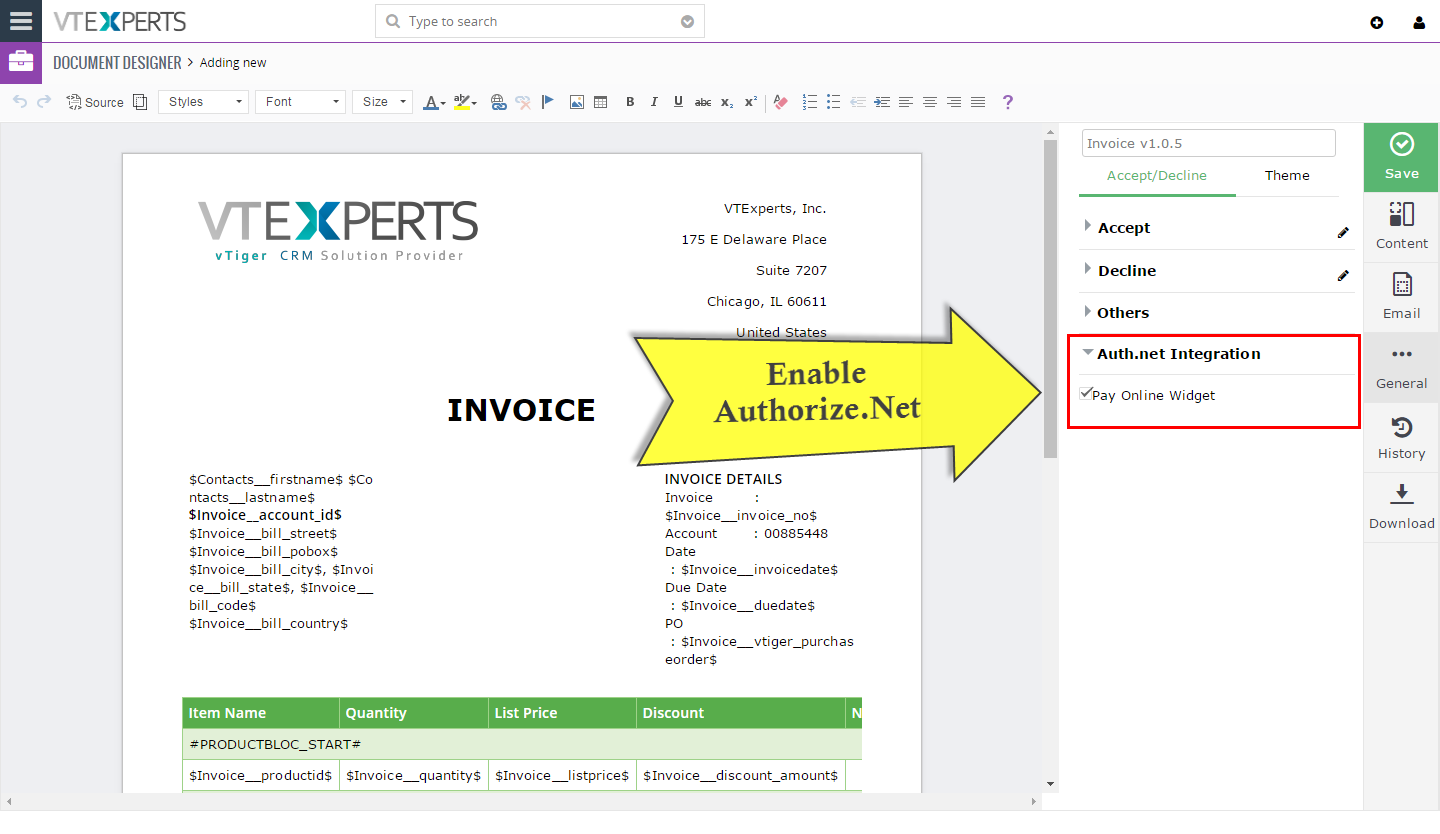The height and width of the screenshot is (834, 1440).
Task: Click the $Invoice__quantity$ table cell
Action: 414,775
